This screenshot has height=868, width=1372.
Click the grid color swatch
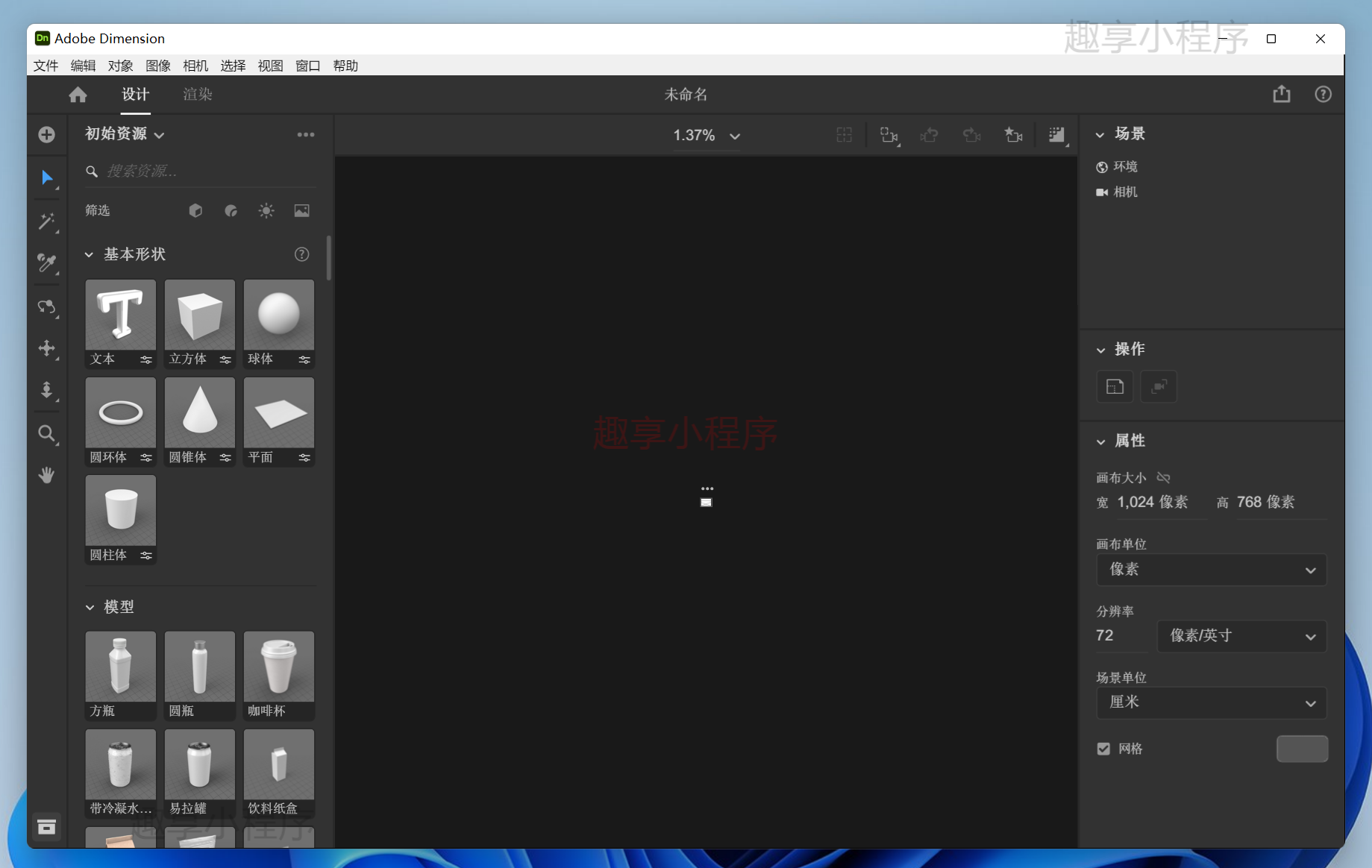[1302, 749]
